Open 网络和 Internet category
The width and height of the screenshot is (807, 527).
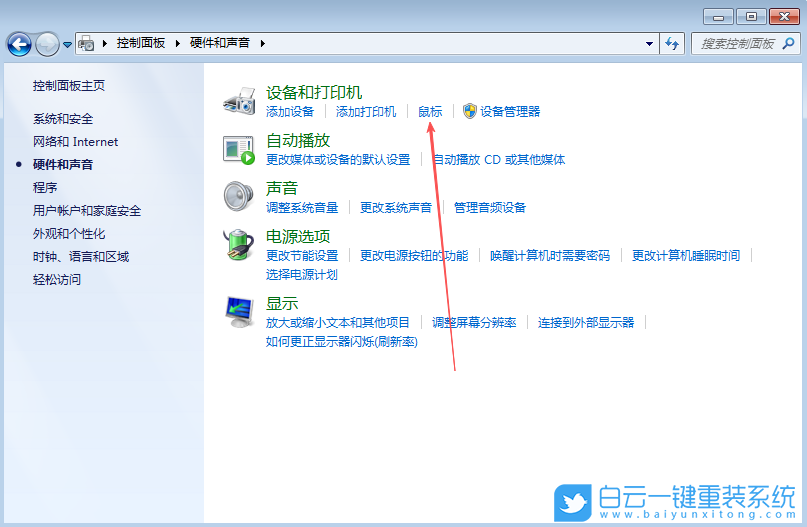point(75,142)
